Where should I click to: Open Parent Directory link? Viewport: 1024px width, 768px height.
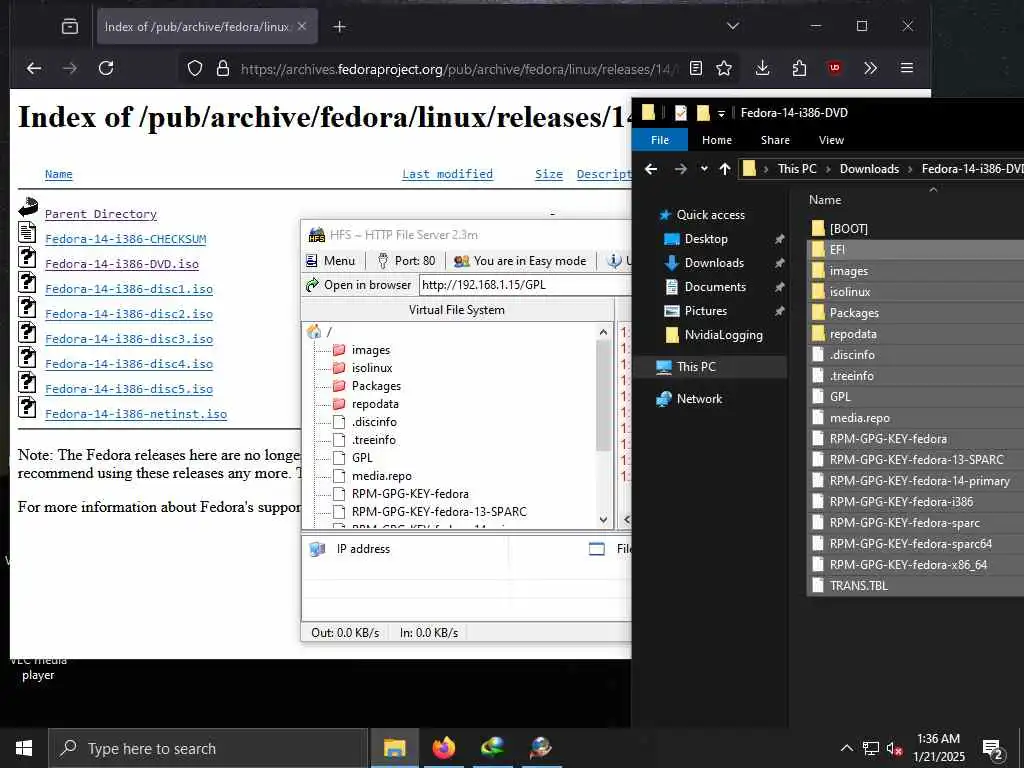coord(101,214)
